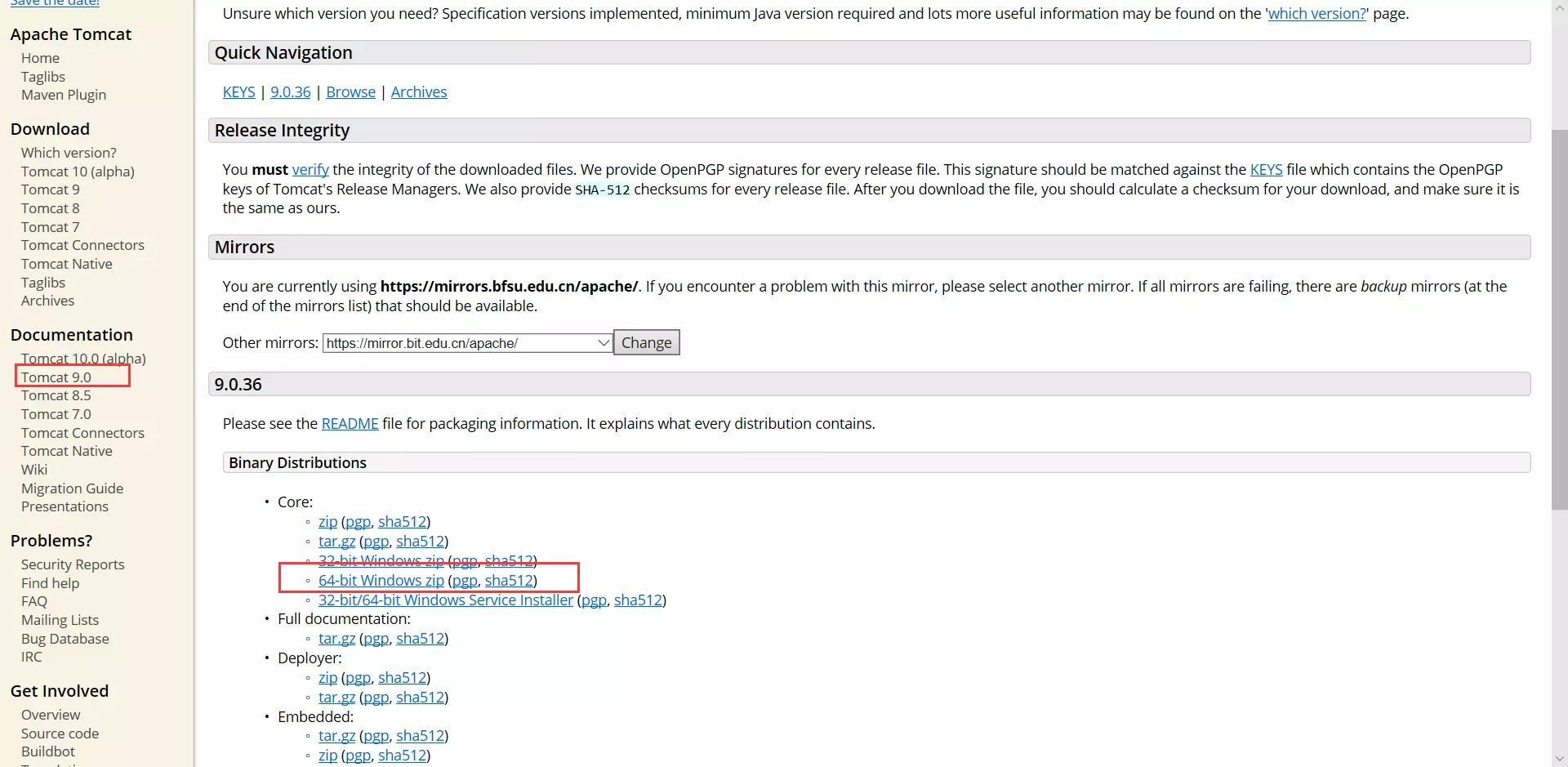Open Mailing Lists in sidebar
1568x767 pixels.
(60, 620)
